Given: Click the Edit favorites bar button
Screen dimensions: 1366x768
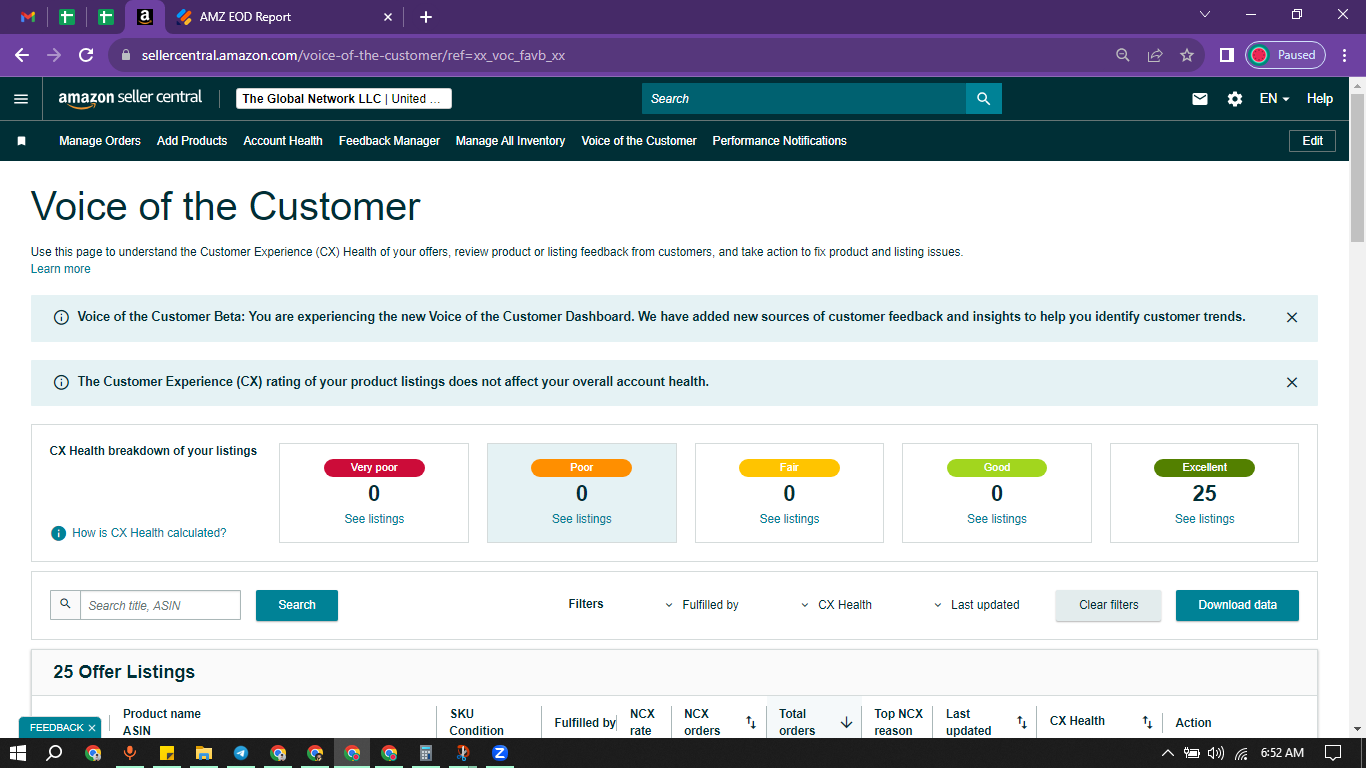Looking at the screenshot, I should point(1313,141).
